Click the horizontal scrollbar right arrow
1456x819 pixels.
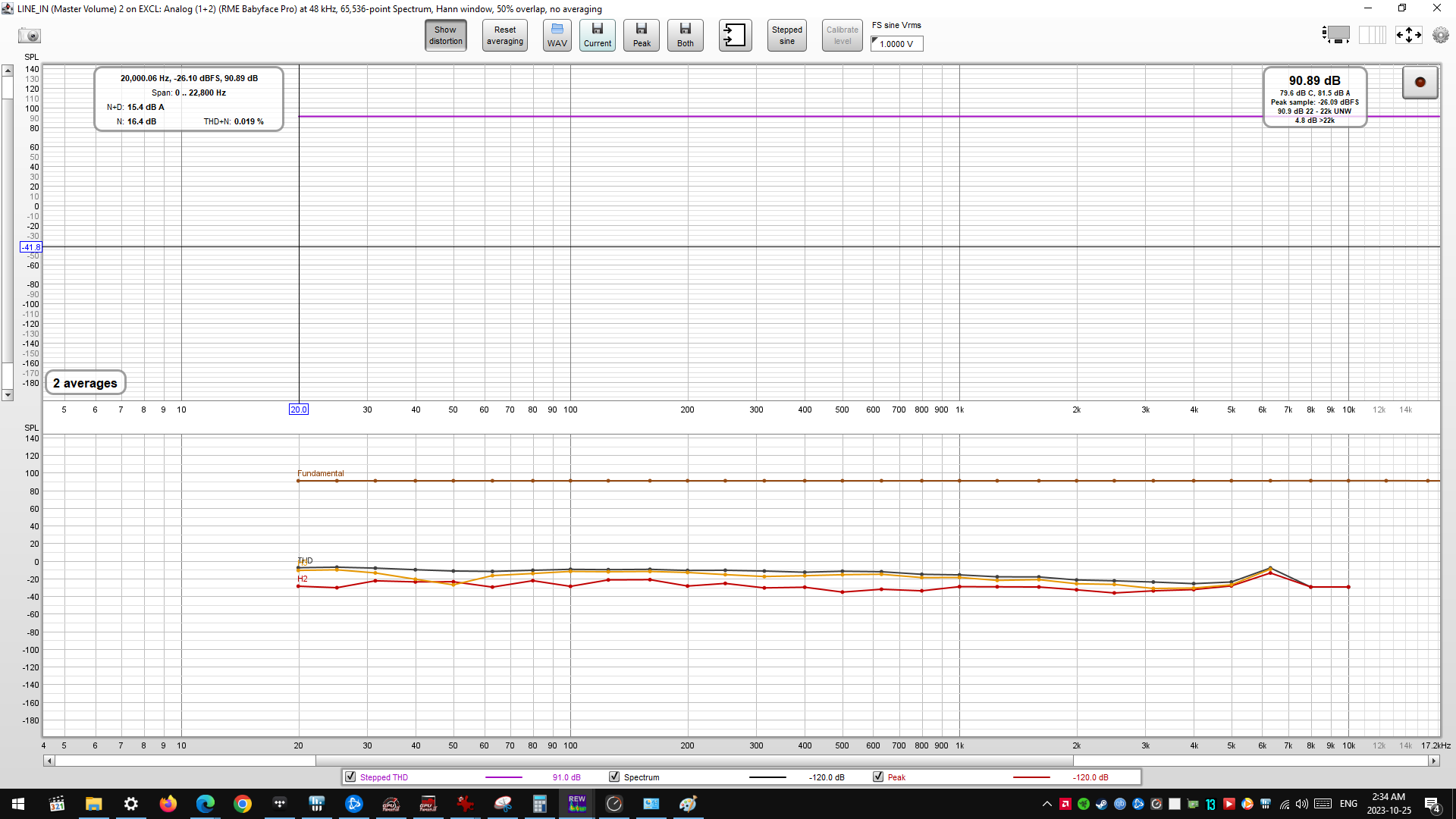(1433, 761)
